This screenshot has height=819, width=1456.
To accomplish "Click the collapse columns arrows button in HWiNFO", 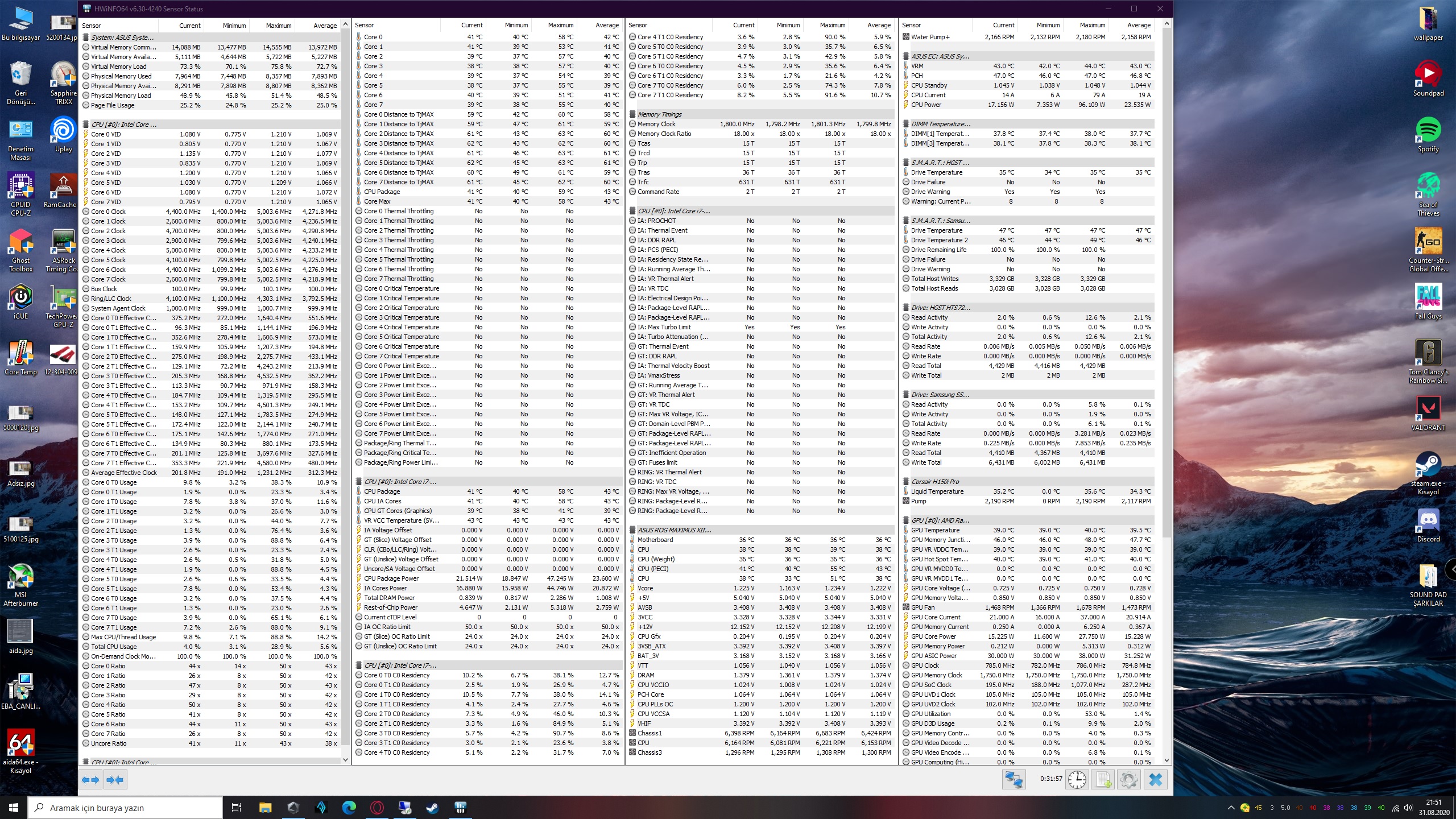I will (115, 780).
